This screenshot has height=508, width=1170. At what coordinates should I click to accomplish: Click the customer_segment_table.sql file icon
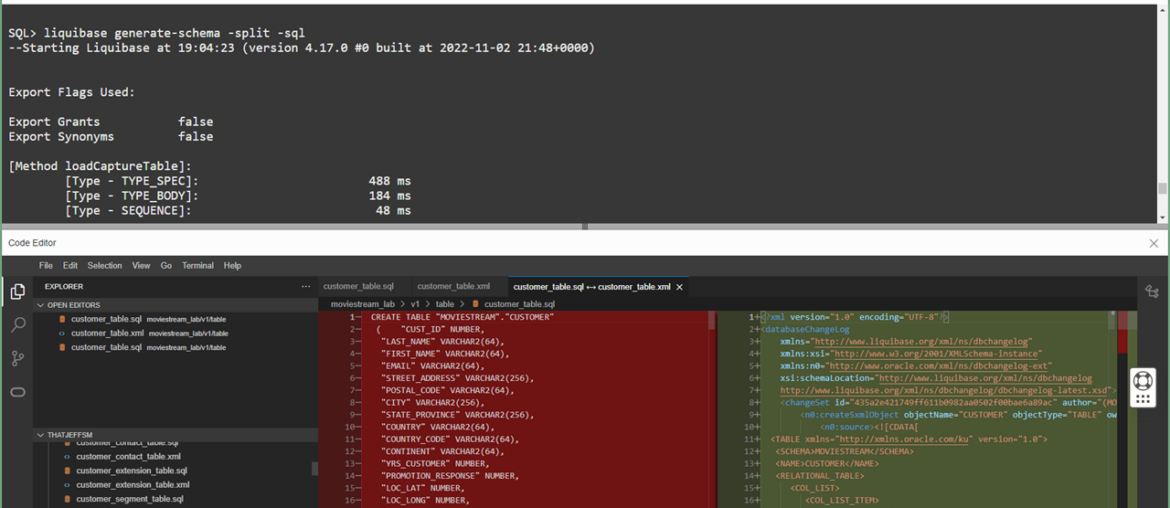(x=66, y=499)
